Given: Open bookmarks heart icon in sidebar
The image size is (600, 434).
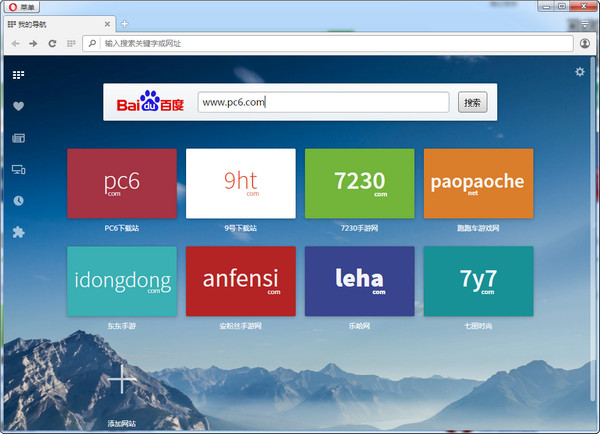Looking at the screenshot, I should pyautogui.click(x=18, y=106).
